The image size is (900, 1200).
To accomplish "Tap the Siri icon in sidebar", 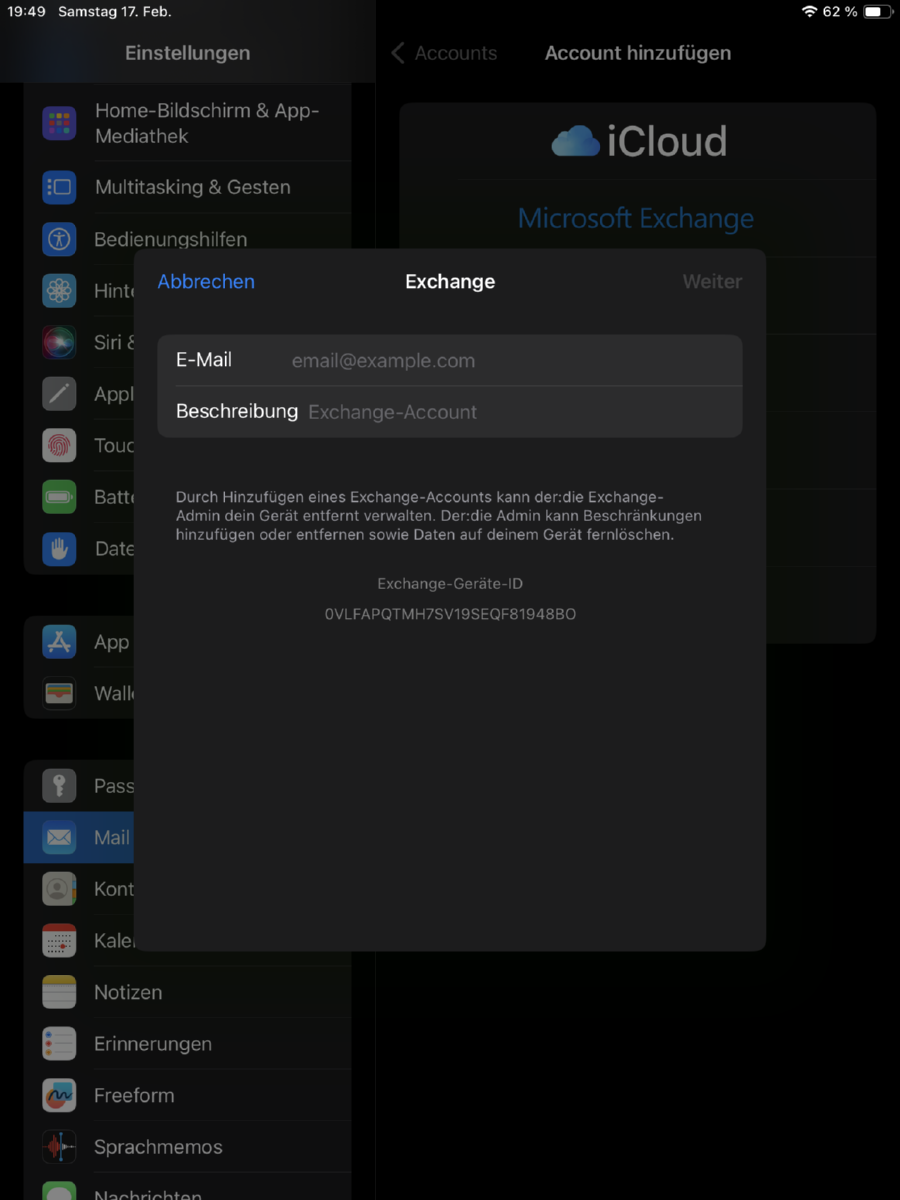I will click(x=60, y=342).
